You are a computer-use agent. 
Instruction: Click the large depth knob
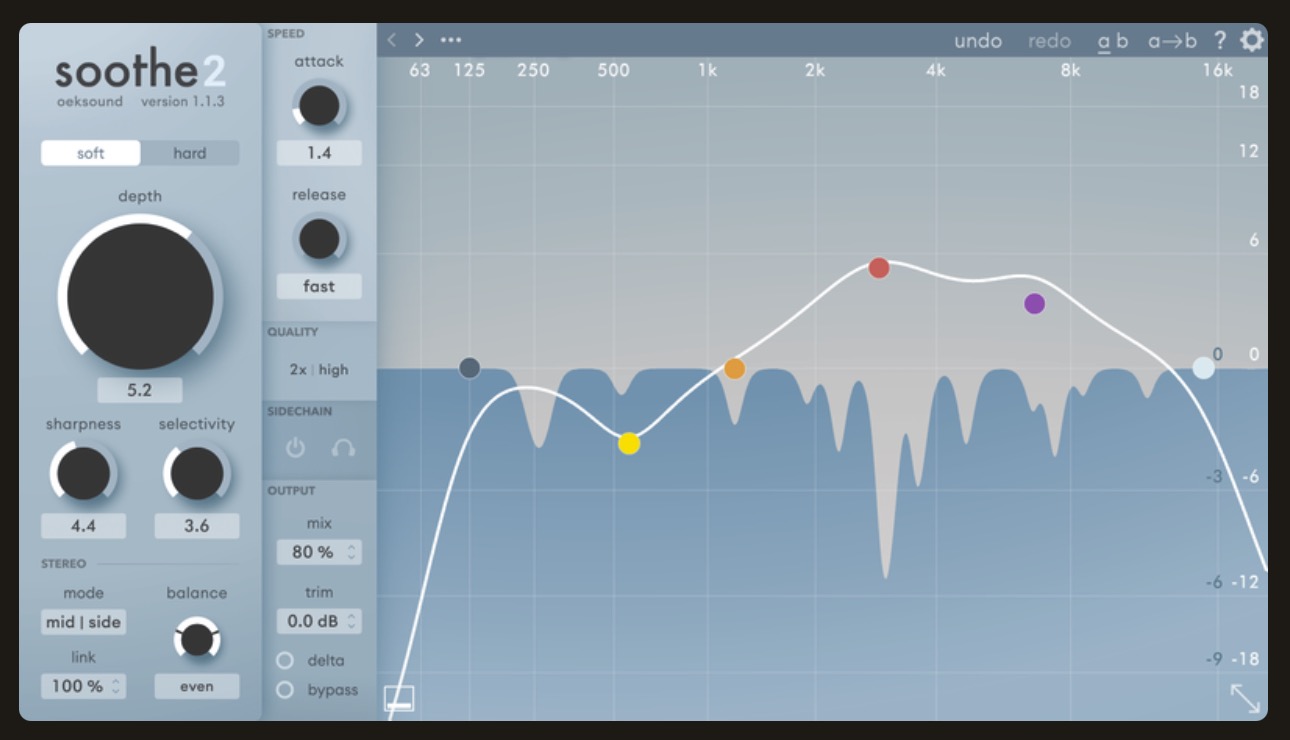(x=140, y=296)
